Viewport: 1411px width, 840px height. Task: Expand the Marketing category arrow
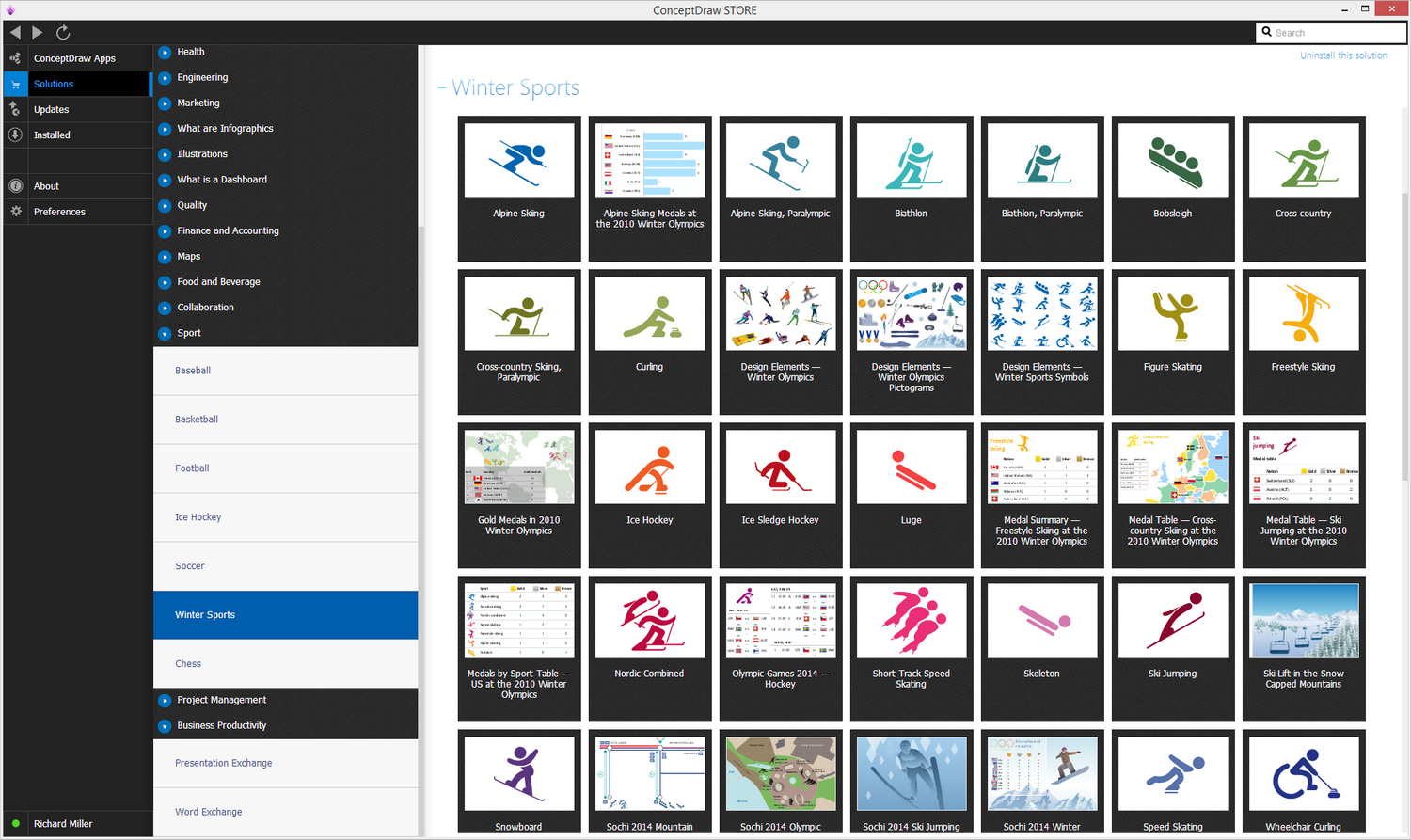(x=165, y=103)
